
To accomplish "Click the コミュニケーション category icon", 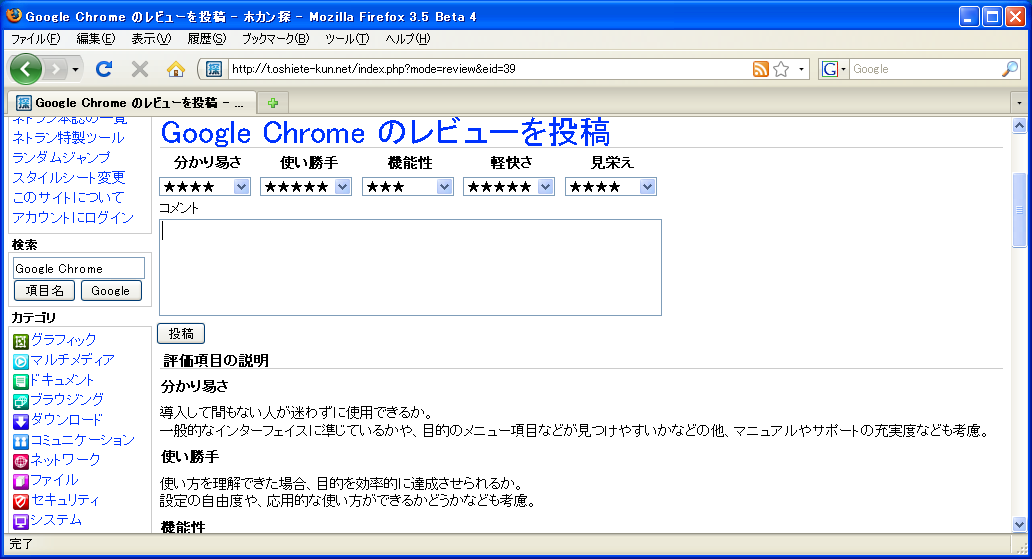I will coord(20,441).
